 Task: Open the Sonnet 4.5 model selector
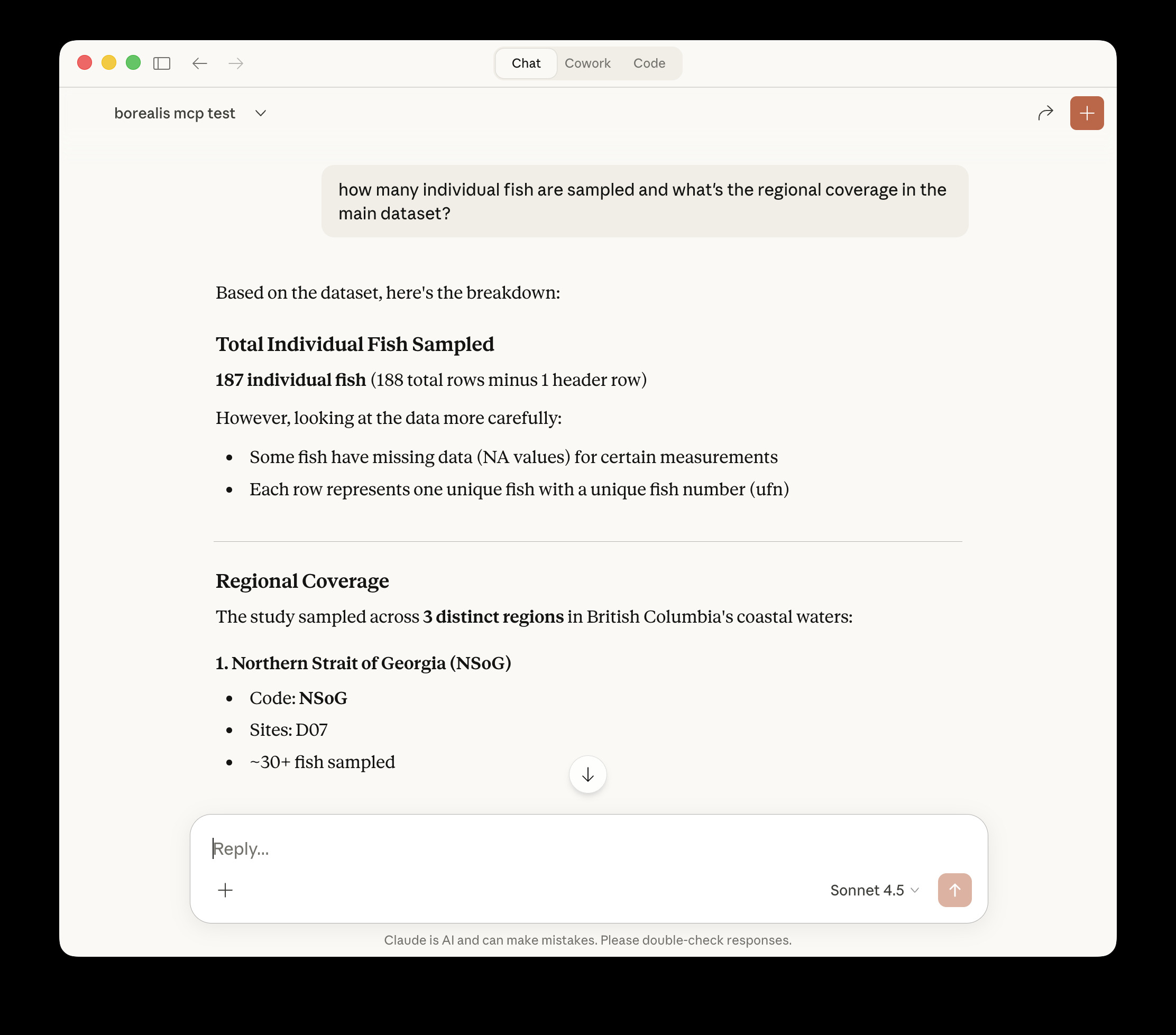pyautogui.click(x=874, y=890)
